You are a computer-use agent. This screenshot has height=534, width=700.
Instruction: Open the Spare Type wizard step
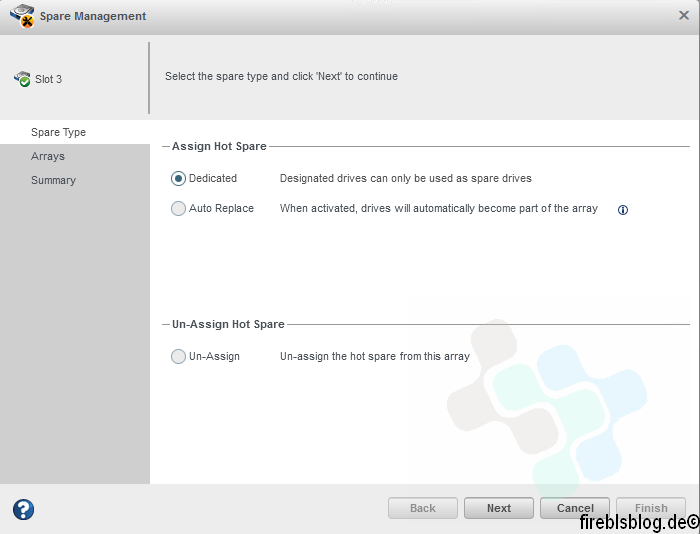[58, 132]
